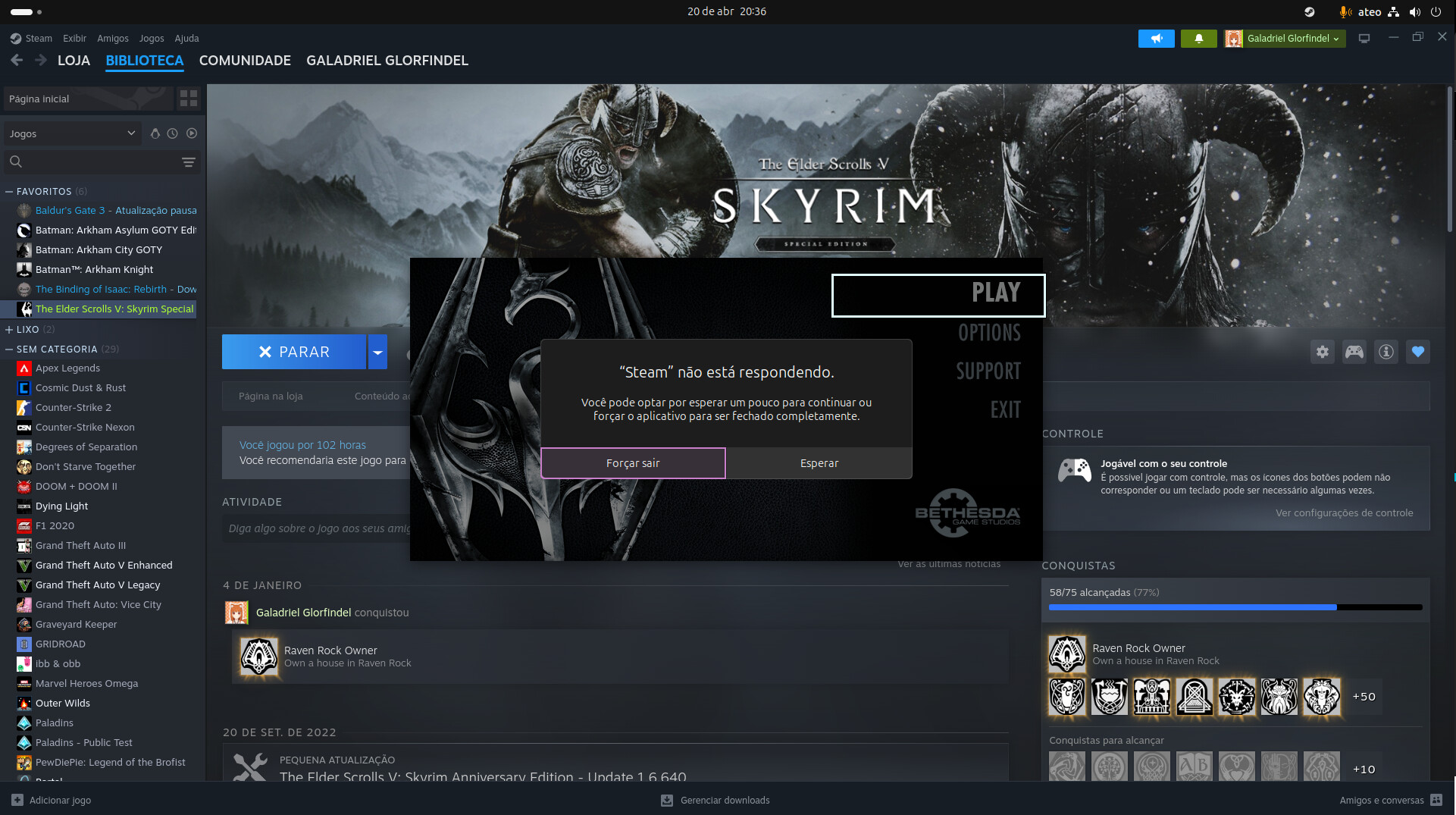Open OPTIONS in the Skyrim launcher

[989, 333]
